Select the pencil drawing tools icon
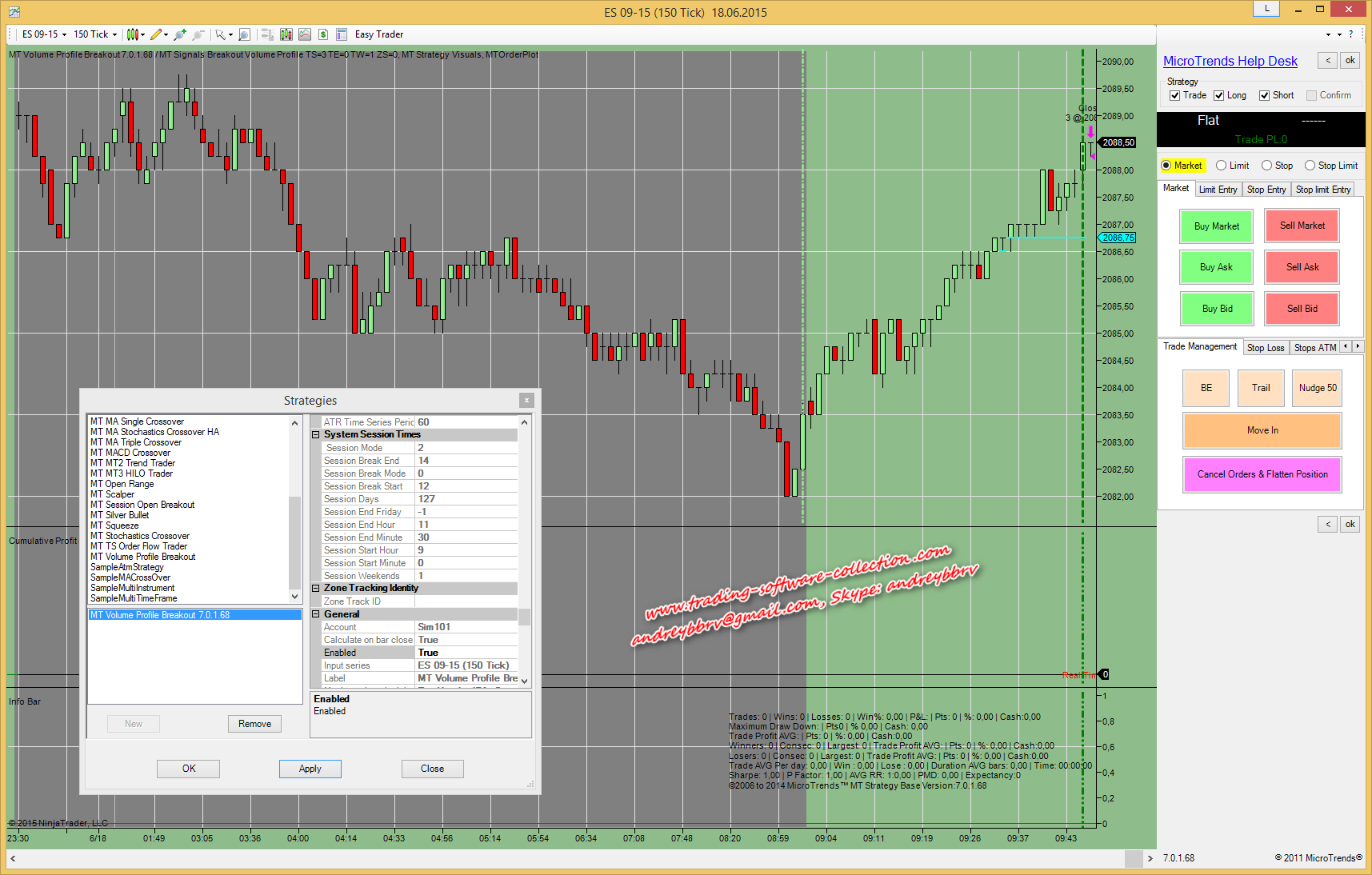This screenshot has height=875, width=1372. 156,34
